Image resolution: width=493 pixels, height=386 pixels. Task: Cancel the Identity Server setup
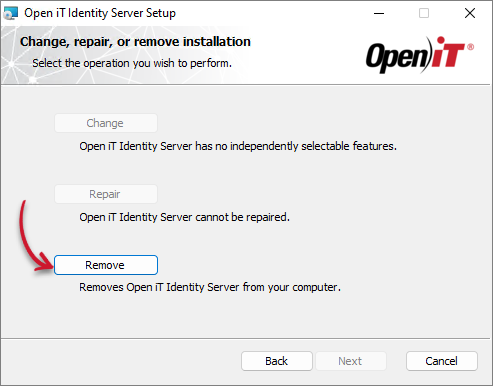[x=442, y=361]
